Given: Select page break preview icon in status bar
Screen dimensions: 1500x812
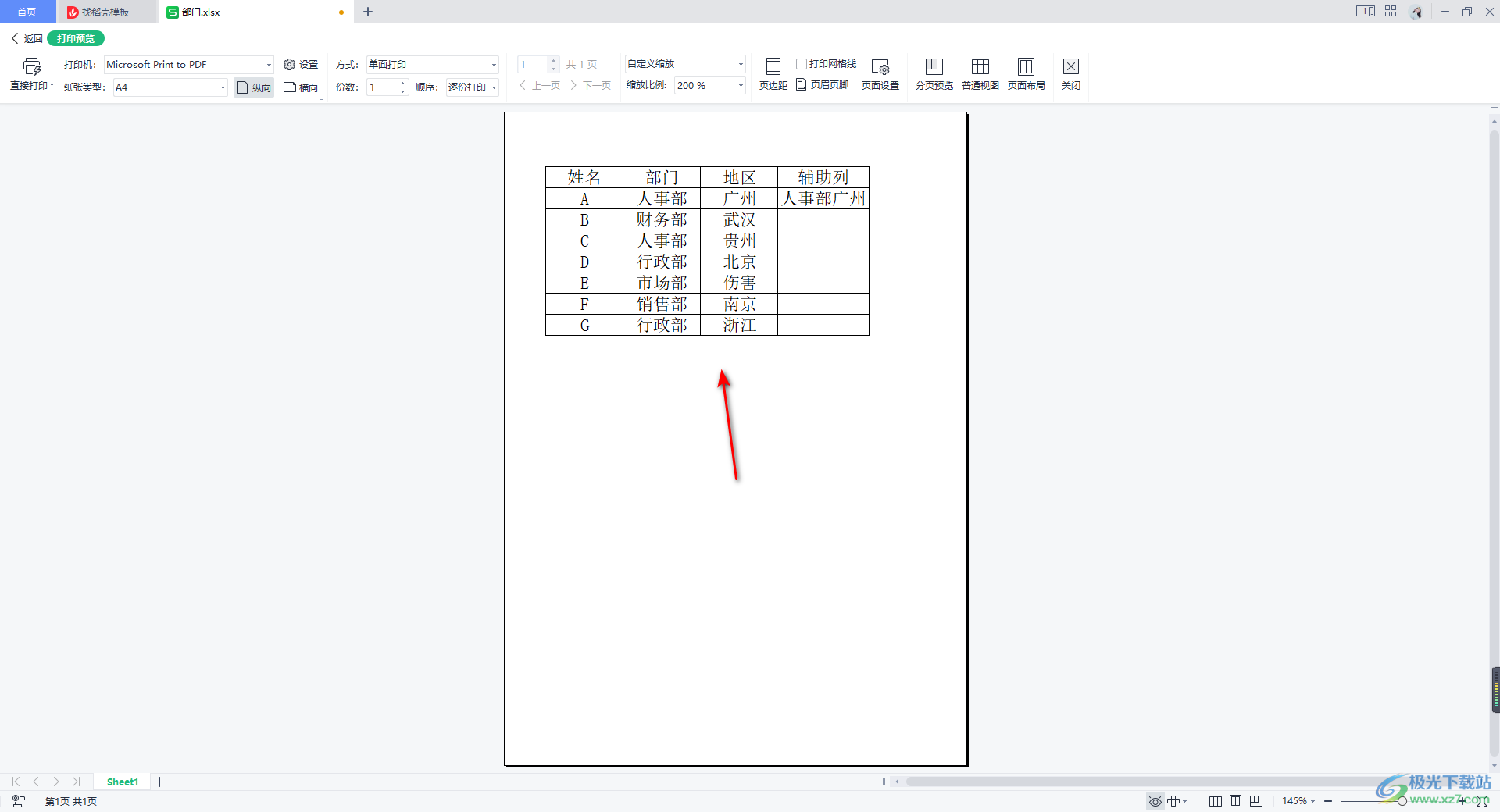Looking at the screenshot, I should click(1256, 801).
